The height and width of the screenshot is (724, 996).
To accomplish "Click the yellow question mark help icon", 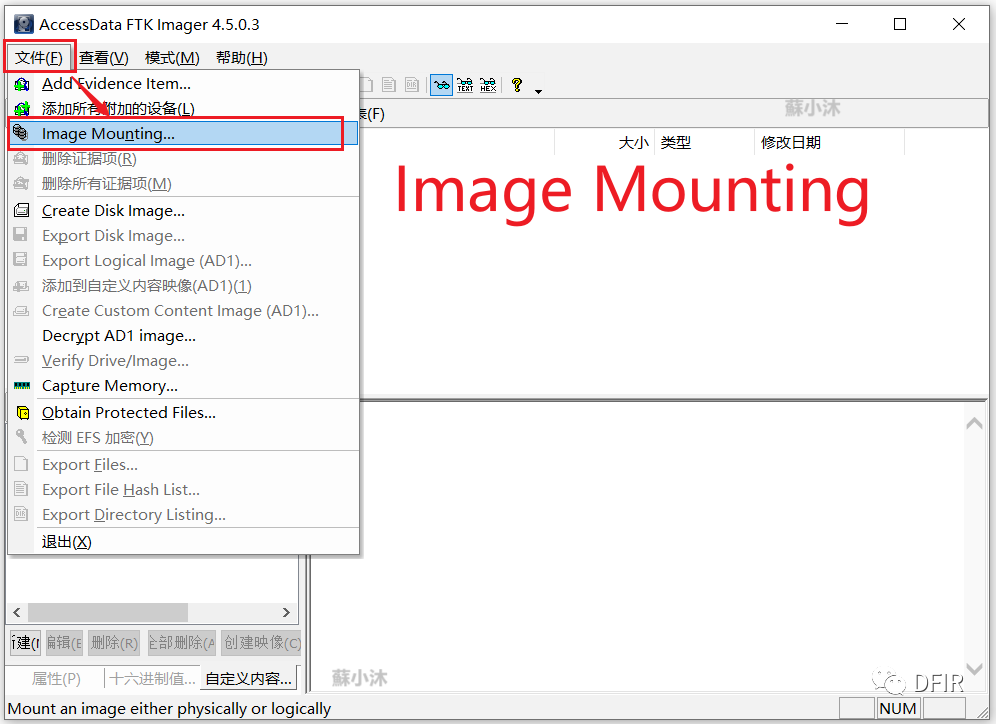I will 517,84.
